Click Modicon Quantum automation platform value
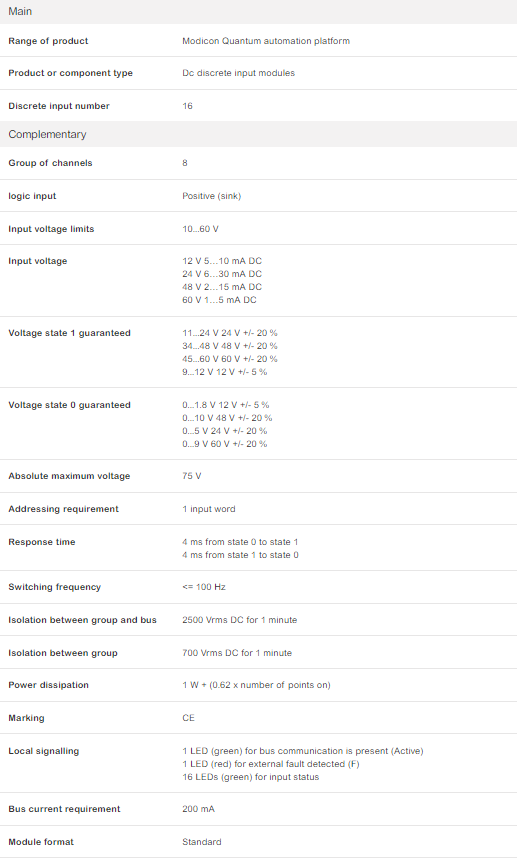The height and width of the screenshot is (861, 517). point(266,41)
